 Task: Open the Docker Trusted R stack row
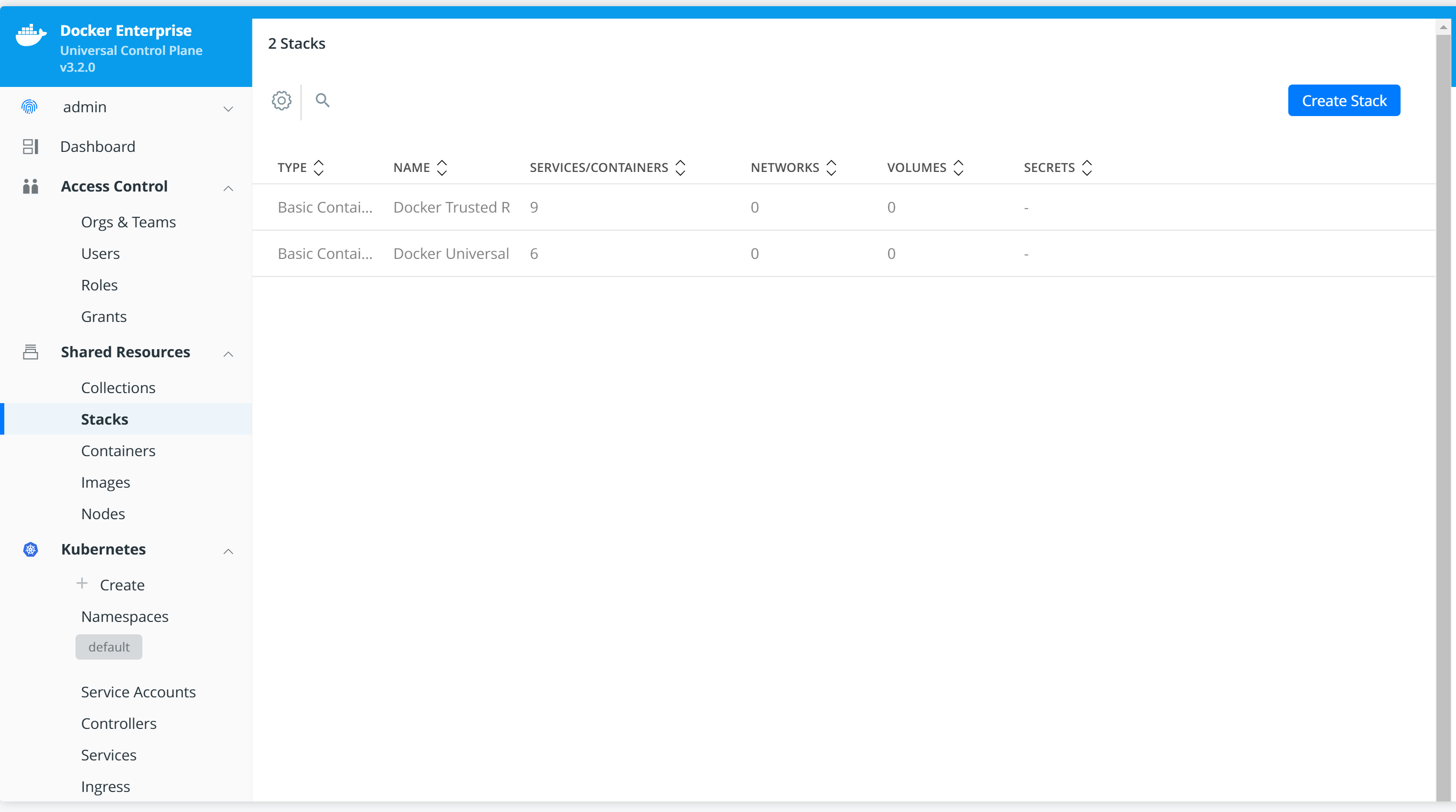pos(451,207)
